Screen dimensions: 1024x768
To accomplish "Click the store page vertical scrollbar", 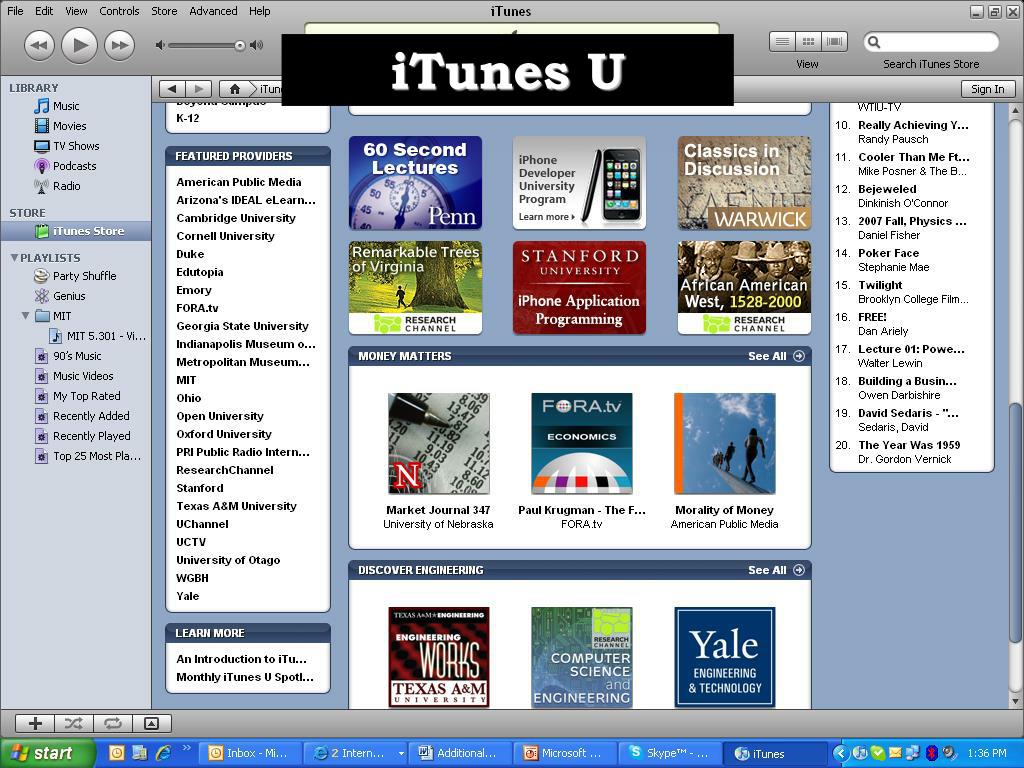I will click(1015, 522).
